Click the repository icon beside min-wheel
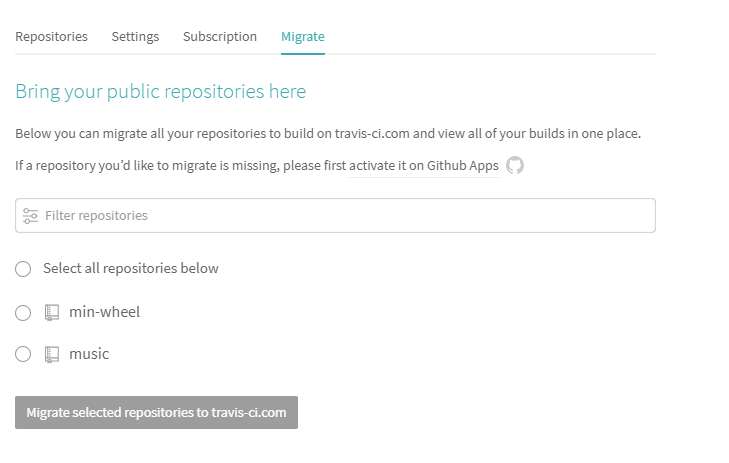 (x=52, y=313)
